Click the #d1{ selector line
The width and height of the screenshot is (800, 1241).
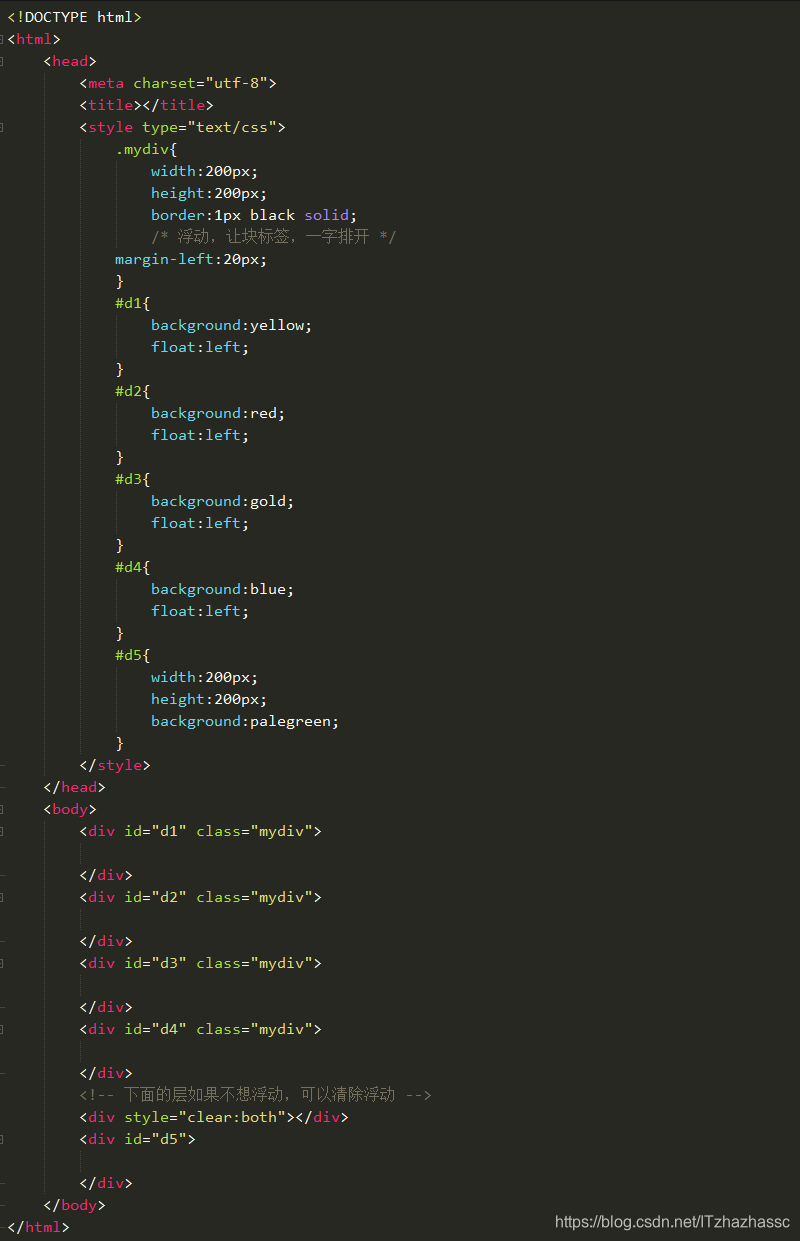[133, 303]
